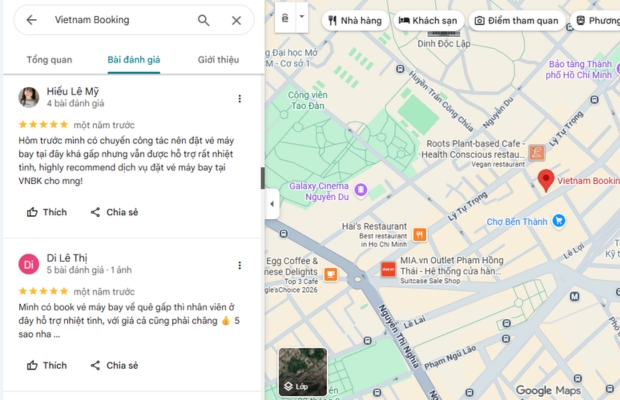
Task: Click the MIA.vn Outlet red marker
Action: 388,270
